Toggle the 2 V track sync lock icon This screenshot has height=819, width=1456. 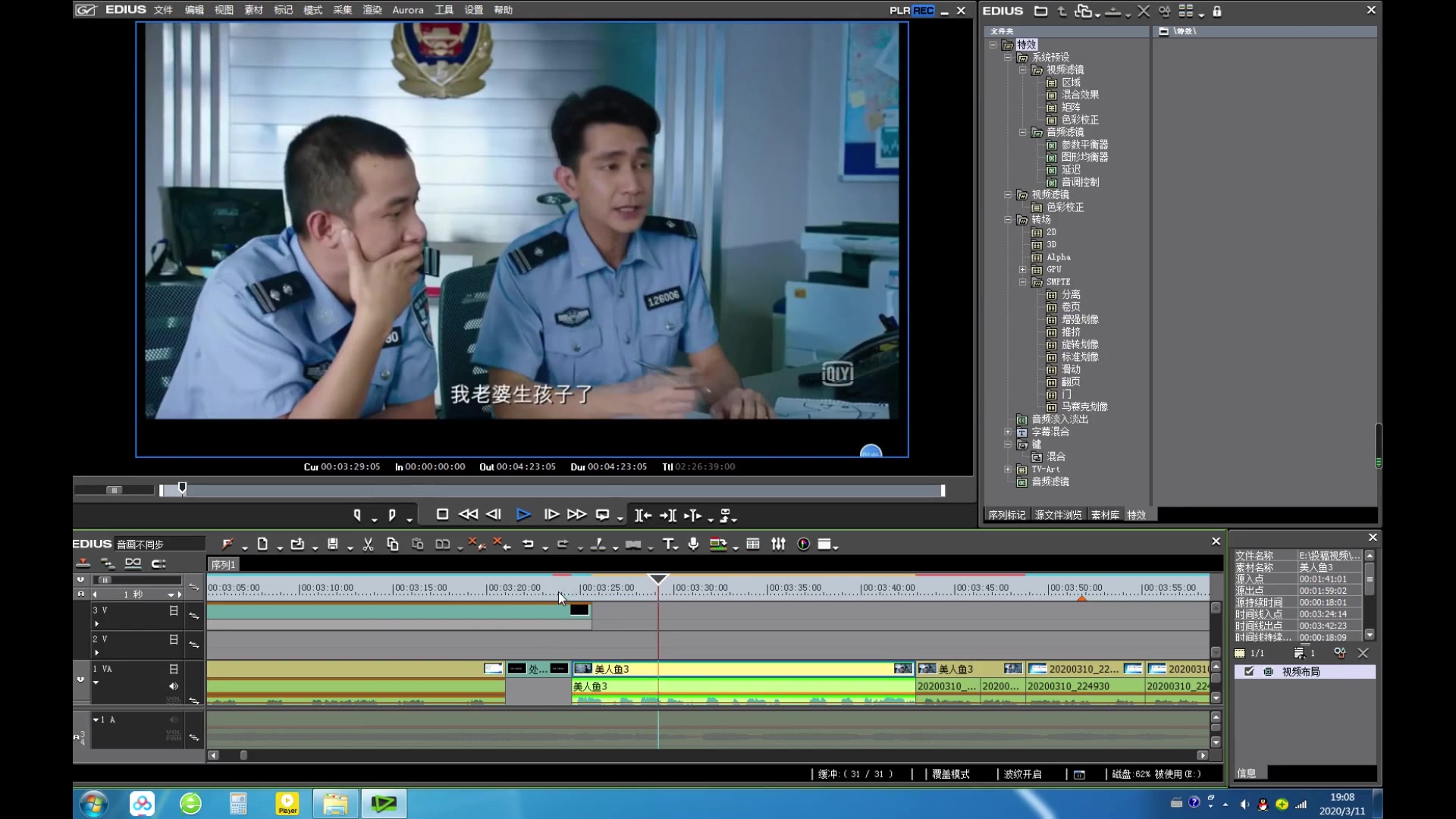[x=194, y=645]
